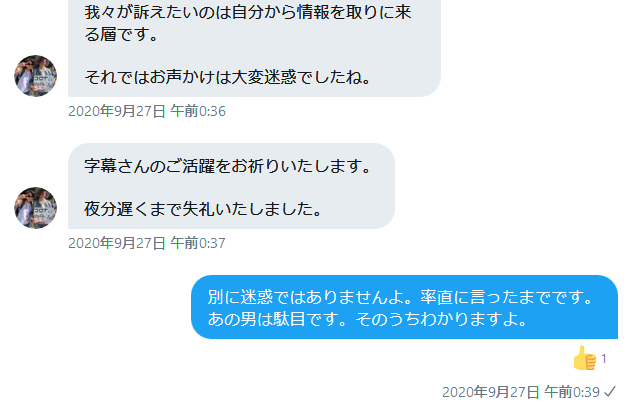Select the line 字幕さんのご活躍をお祈りいたします。
The height and width of the screenshot is (410, 627).
tap(228, 166)
